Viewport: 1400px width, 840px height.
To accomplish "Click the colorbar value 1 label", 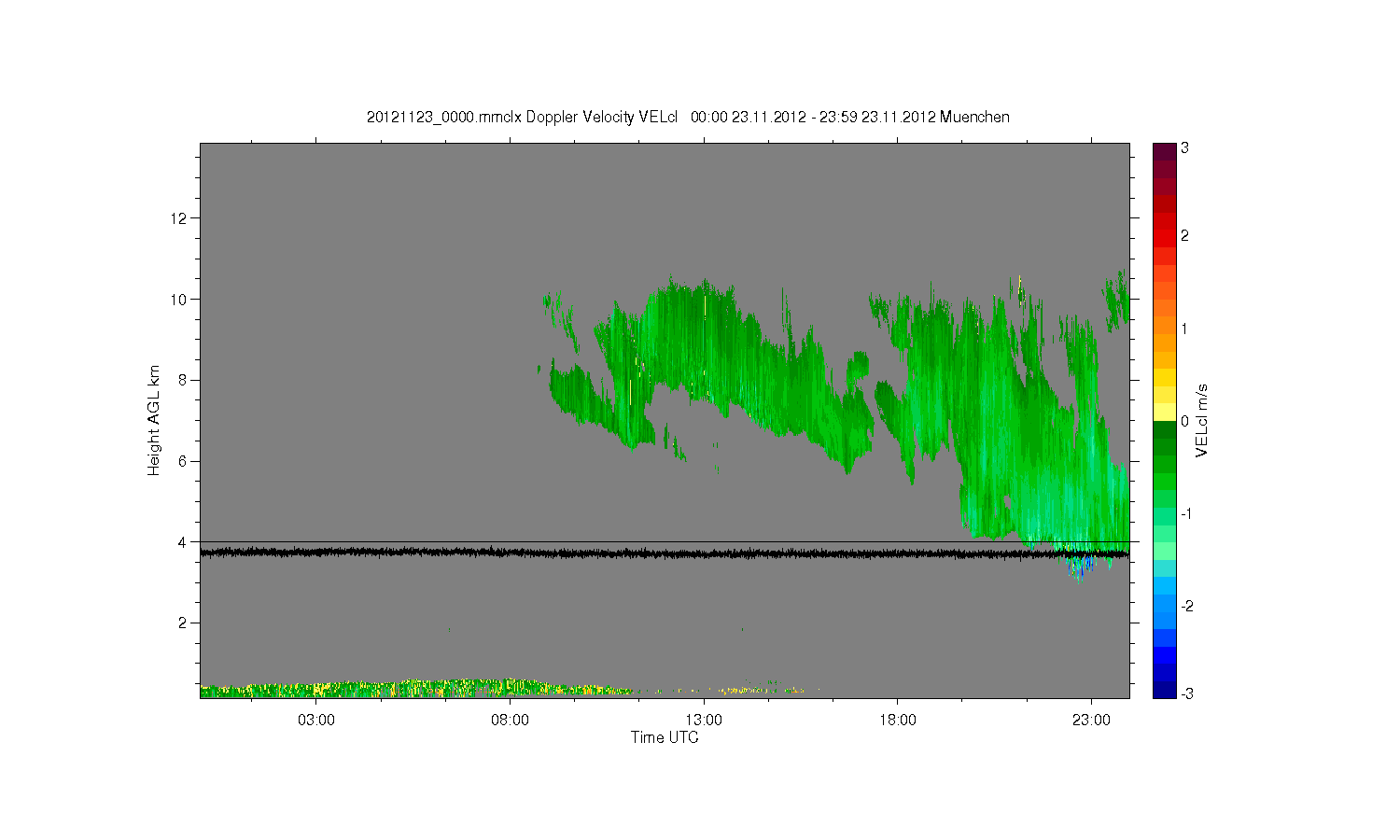I will 1184,329.
